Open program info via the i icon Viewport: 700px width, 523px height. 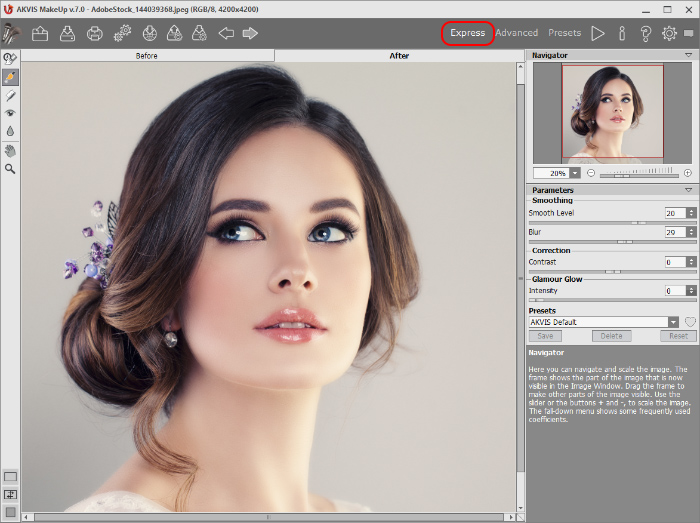tap(622, 33)
